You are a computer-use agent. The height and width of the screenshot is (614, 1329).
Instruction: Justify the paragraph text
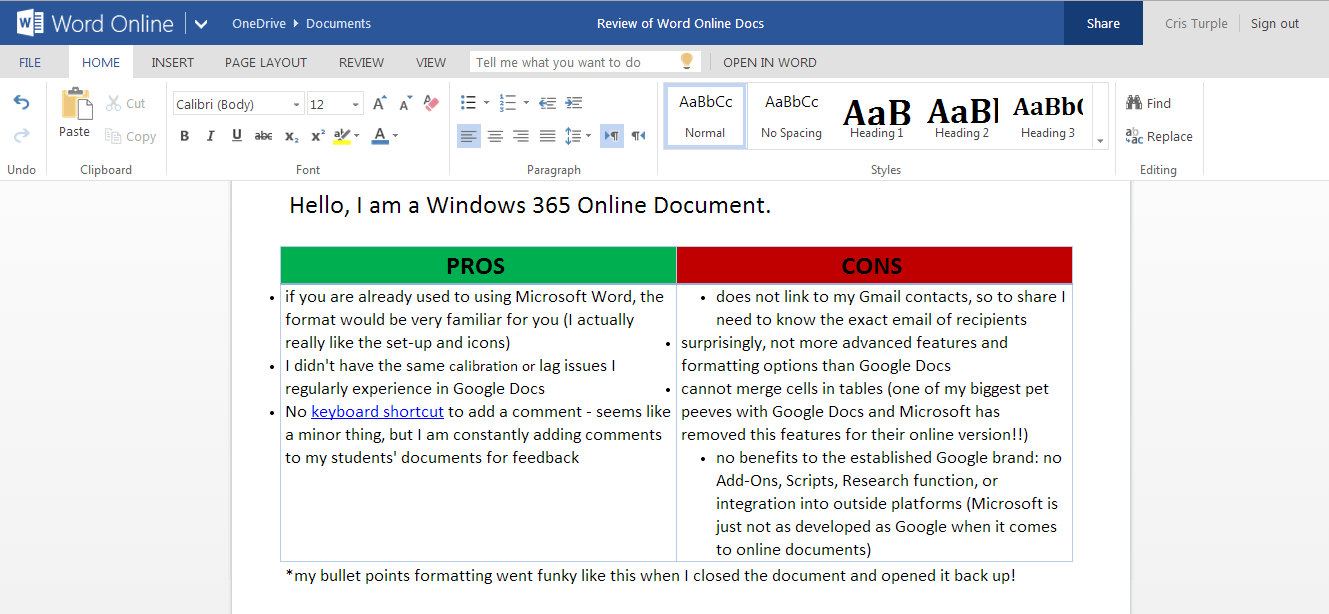pos(547,136)
